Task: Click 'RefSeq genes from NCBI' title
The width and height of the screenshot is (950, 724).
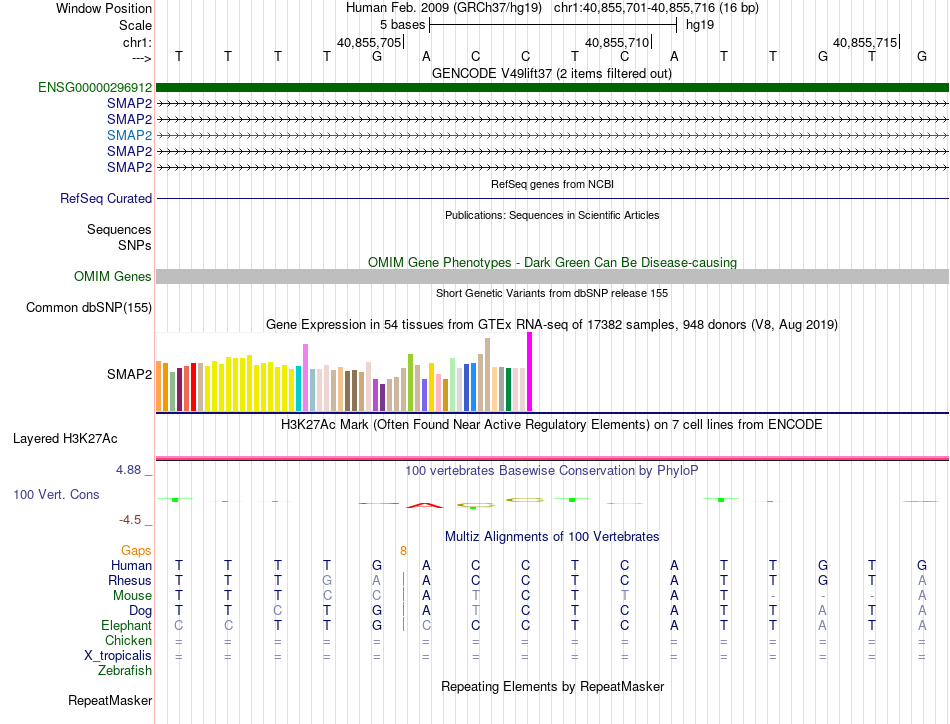Action: pyautogui.click(x=552, y=184)
